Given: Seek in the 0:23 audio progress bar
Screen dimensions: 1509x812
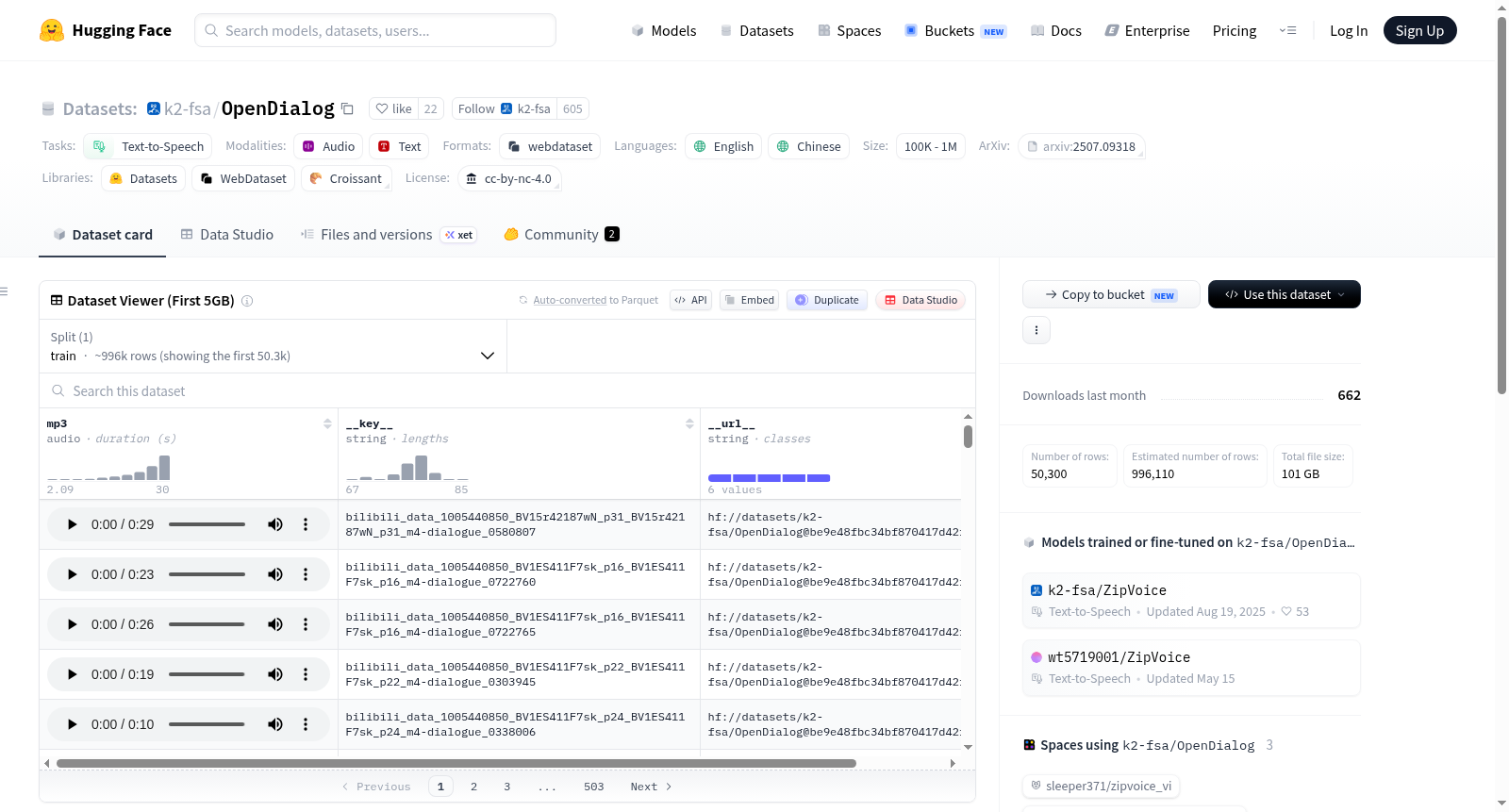Looking at the screenshot, I should [207, 574].
